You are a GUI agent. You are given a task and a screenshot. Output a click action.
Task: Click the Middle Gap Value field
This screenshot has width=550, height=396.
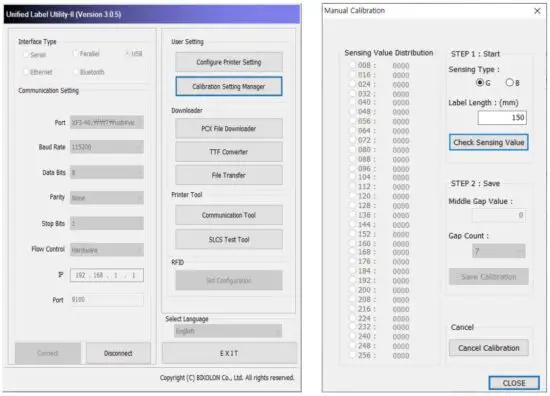tap(498, 215)
